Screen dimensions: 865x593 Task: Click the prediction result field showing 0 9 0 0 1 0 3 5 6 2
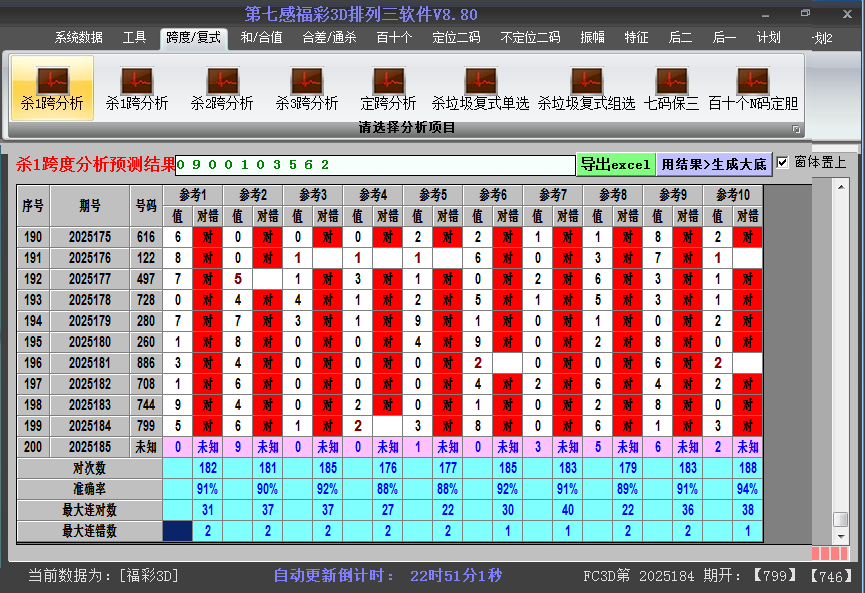coord(375,165)
